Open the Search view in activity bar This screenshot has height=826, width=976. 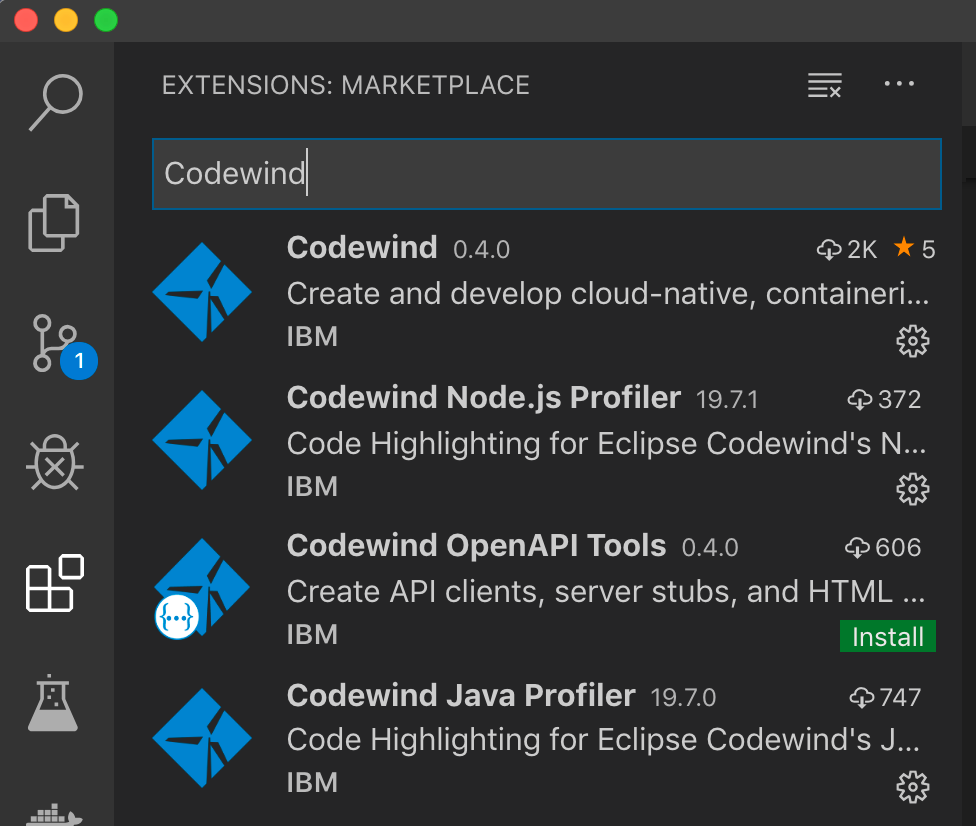tap(55, 103)
